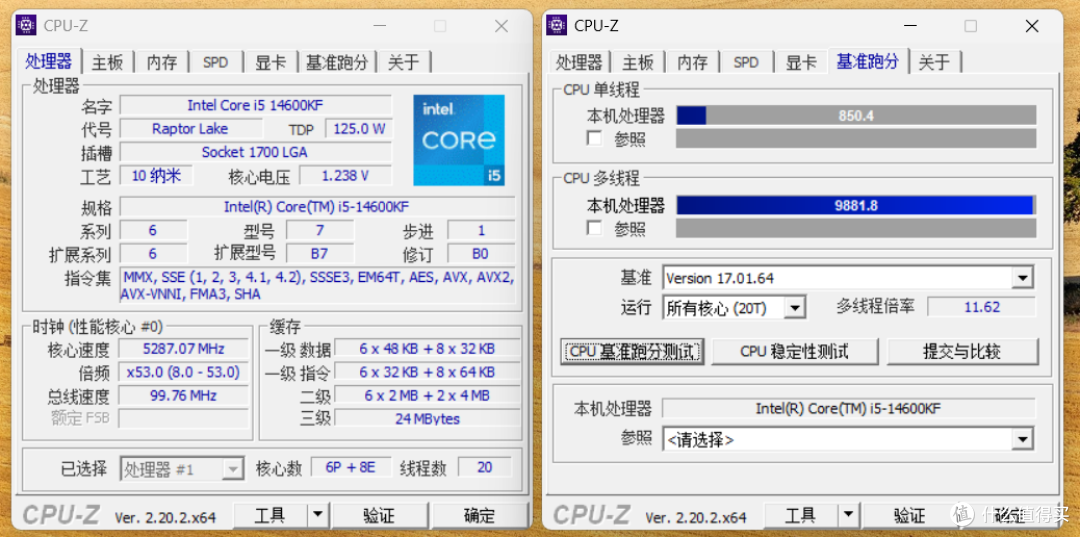The width and height of the screenshot is (1080, 537).
Task: Click the 一级 指令 cache value
Action: click(x=427, y=372)
